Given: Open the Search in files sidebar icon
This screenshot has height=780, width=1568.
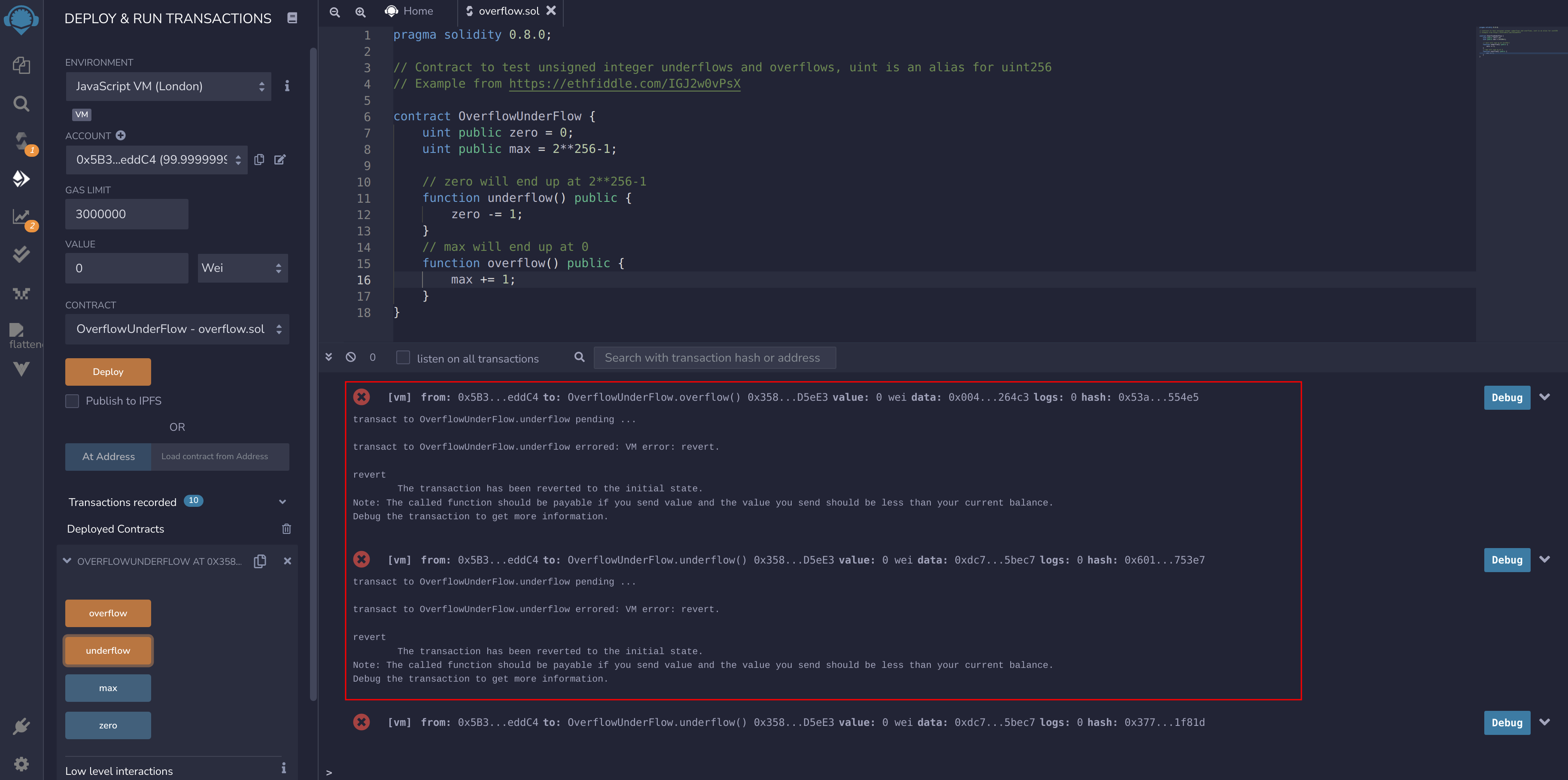Looking at the screenshot, I should pyautogui.click(x=21, y=104).
